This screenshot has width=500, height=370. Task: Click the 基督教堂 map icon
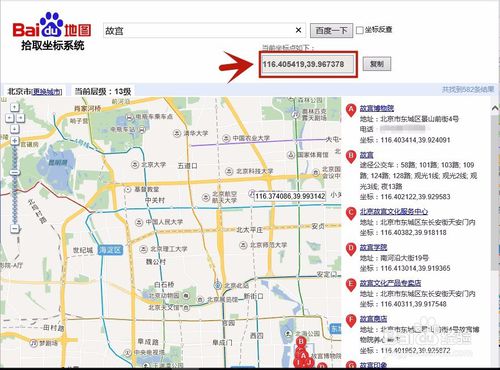coord(127,189)
